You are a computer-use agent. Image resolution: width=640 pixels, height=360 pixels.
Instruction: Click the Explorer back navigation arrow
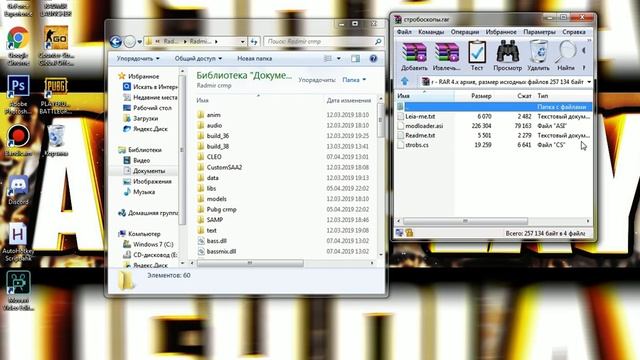coord(116,41)
